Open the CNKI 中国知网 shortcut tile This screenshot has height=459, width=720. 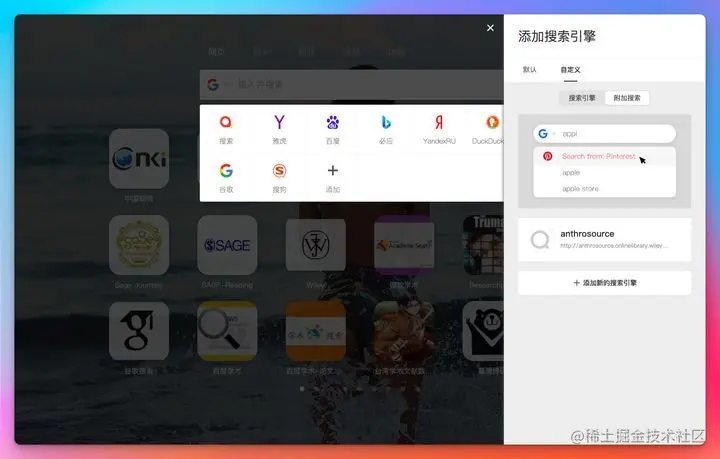[x=139, y=158]
